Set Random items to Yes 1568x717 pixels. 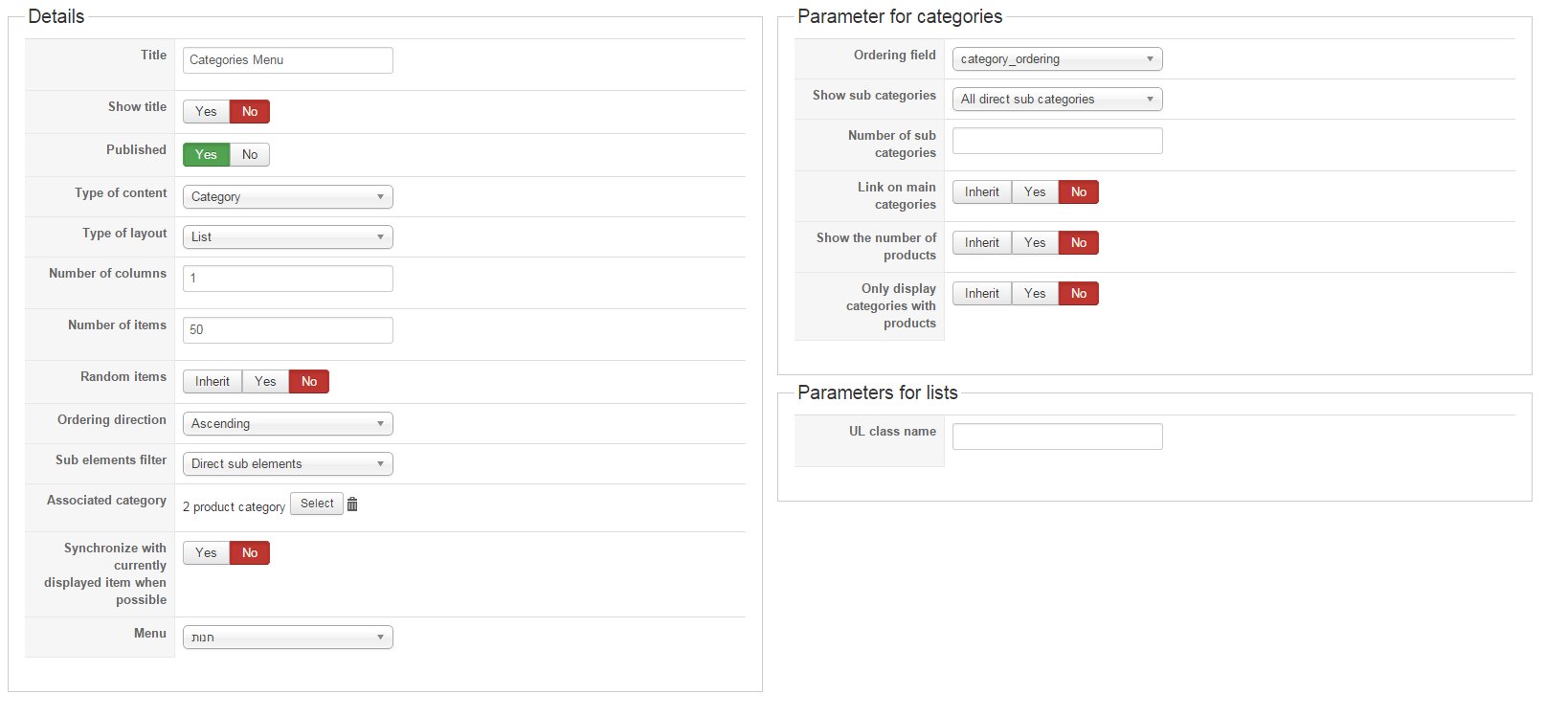point(265,382)
